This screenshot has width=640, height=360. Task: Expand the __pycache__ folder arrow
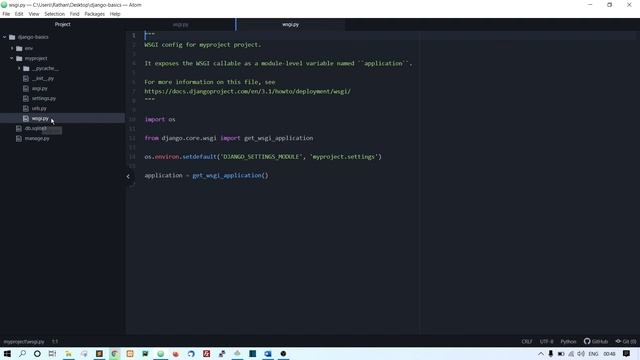coord(19,68)
